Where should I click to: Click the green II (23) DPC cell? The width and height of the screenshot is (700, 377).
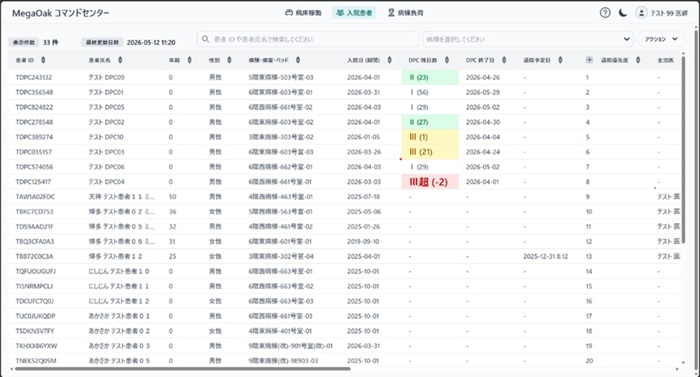pyautogui.click(x=430, y=77)
